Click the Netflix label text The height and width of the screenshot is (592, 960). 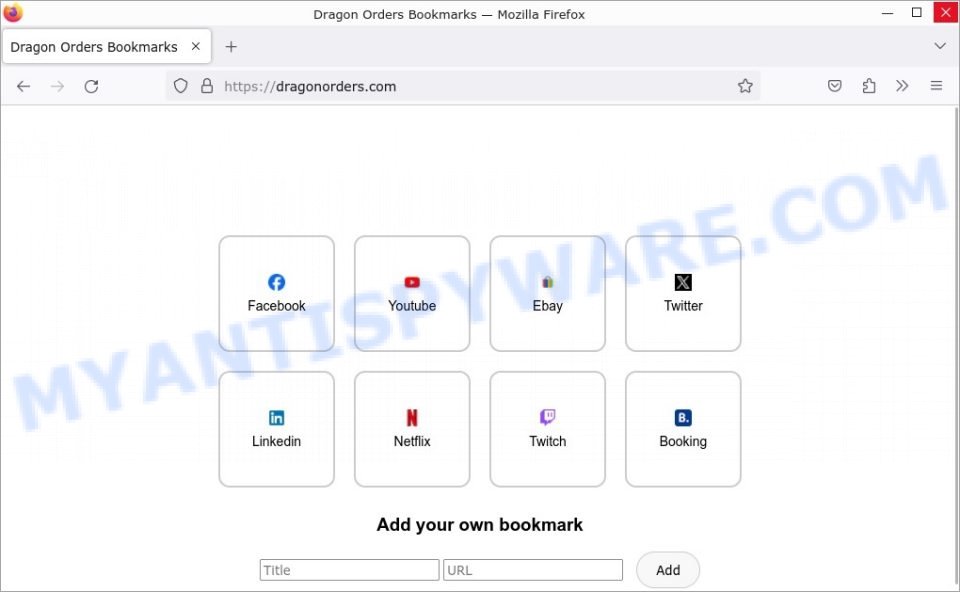(x=412, y=441)
